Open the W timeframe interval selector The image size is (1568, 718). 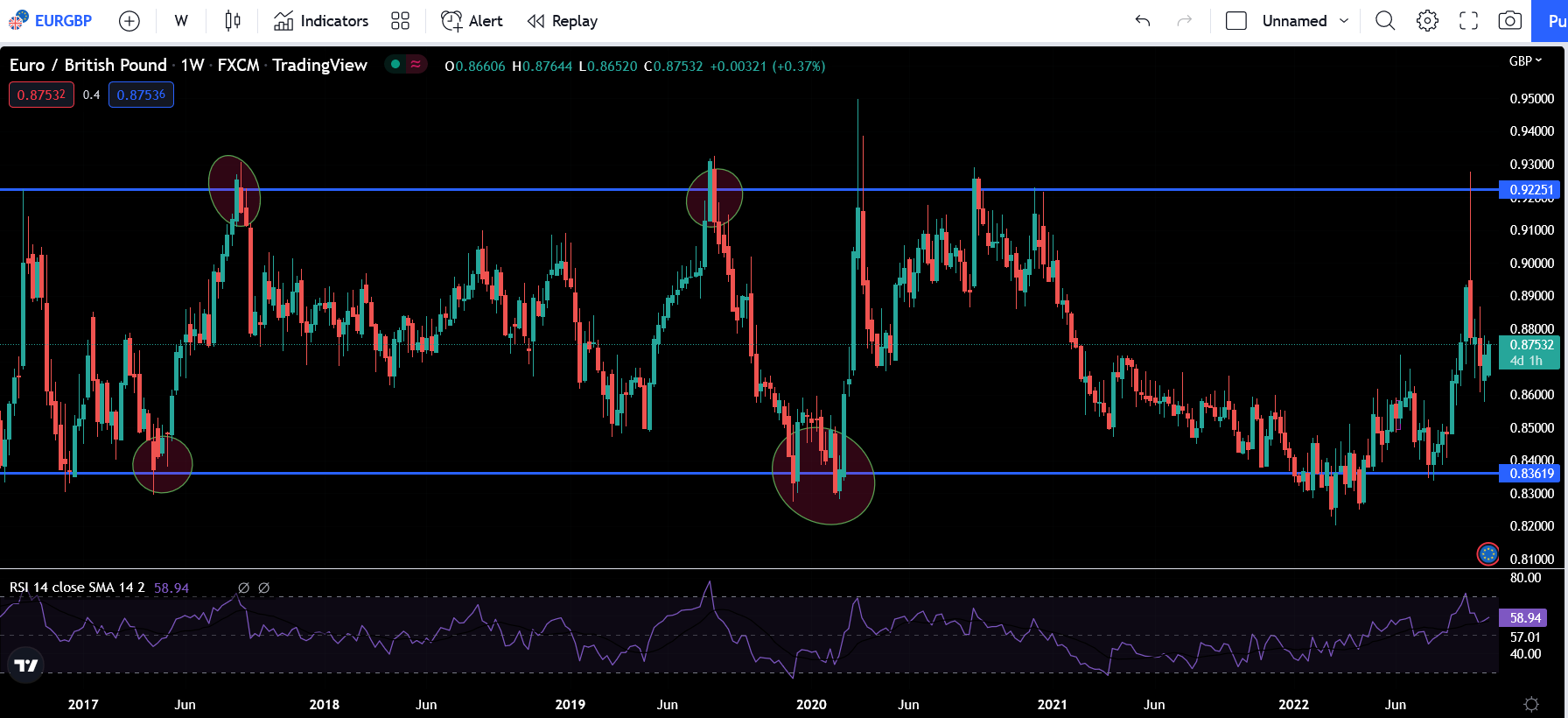pos(181,21)
